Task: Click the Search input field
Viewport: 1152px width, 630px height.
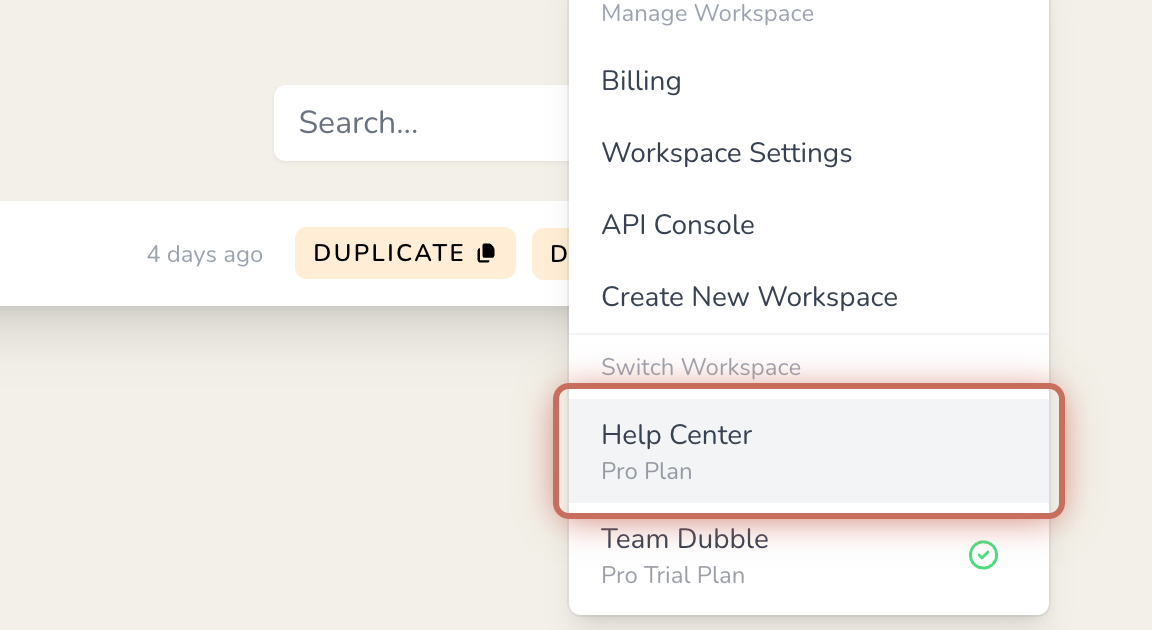Action: [422, 123]
